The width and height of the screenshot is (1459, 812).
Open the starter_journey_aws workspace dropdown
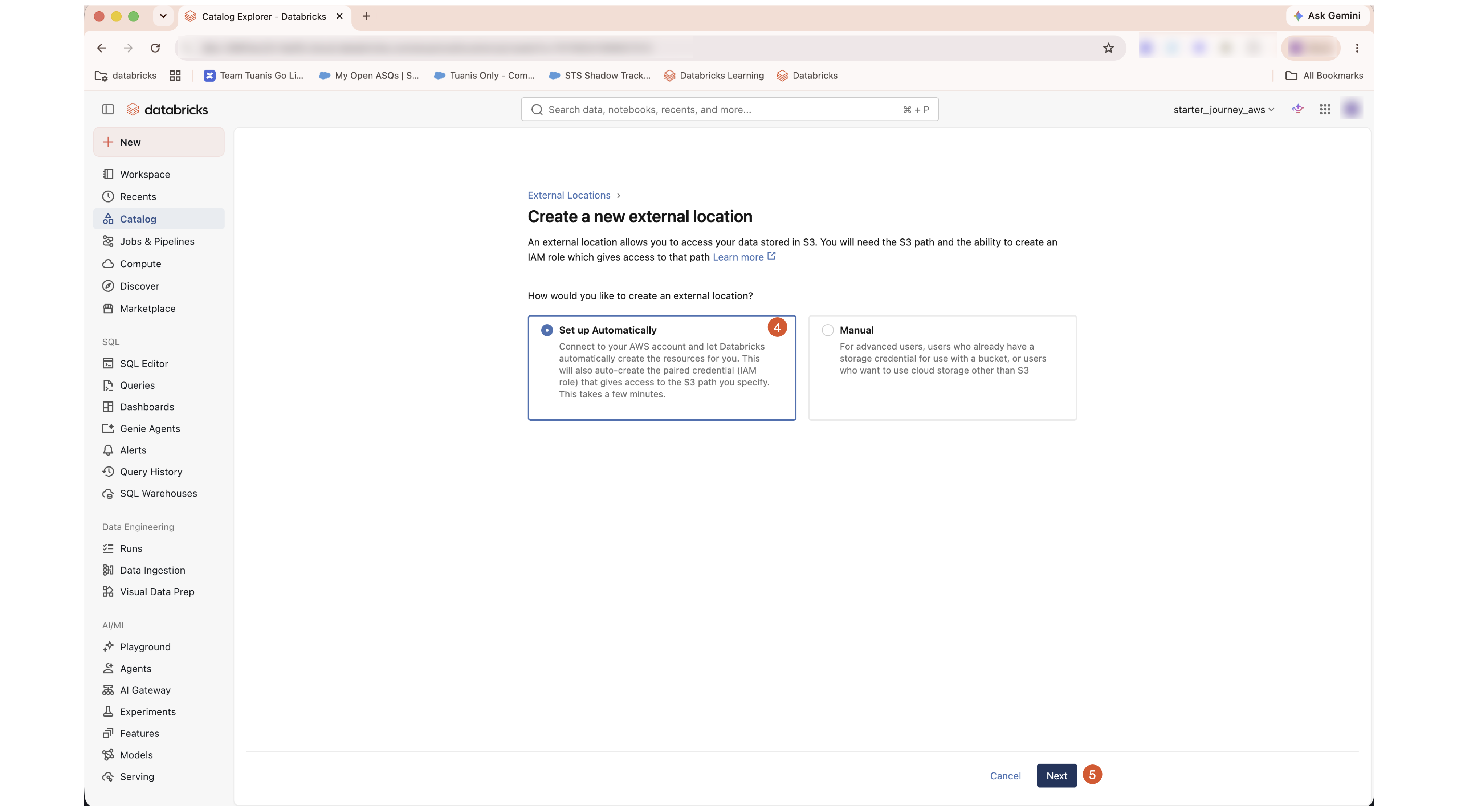click(x=1223, y=109)
